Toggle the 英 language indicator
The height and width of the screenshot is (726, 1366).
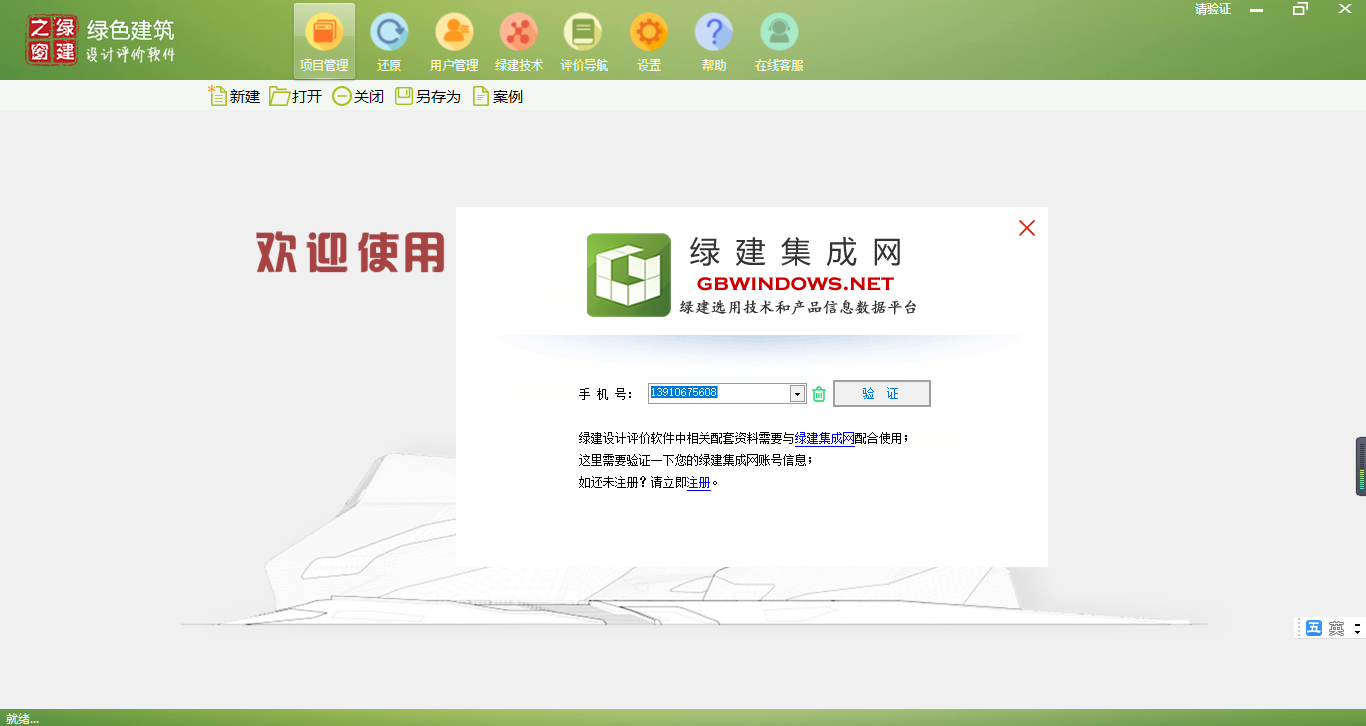[x=1336, y=628]
